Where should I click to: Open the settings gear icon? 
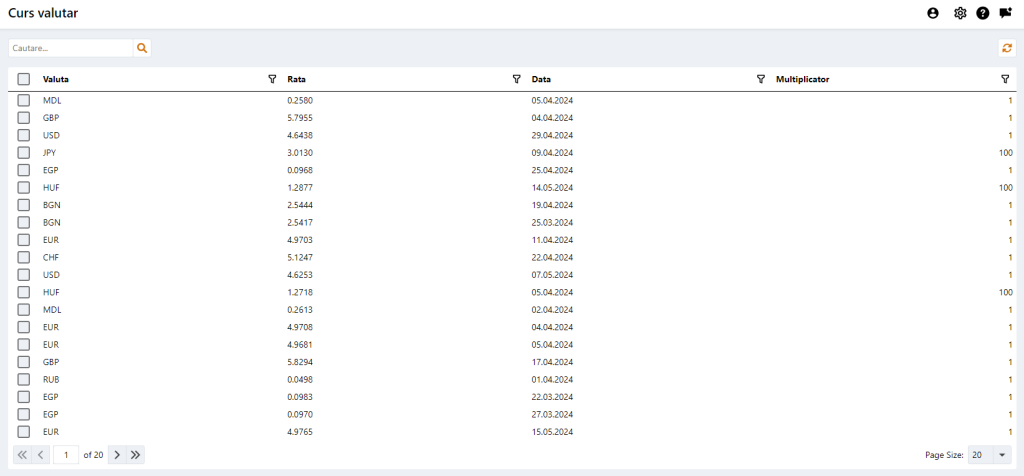(960, 13)
